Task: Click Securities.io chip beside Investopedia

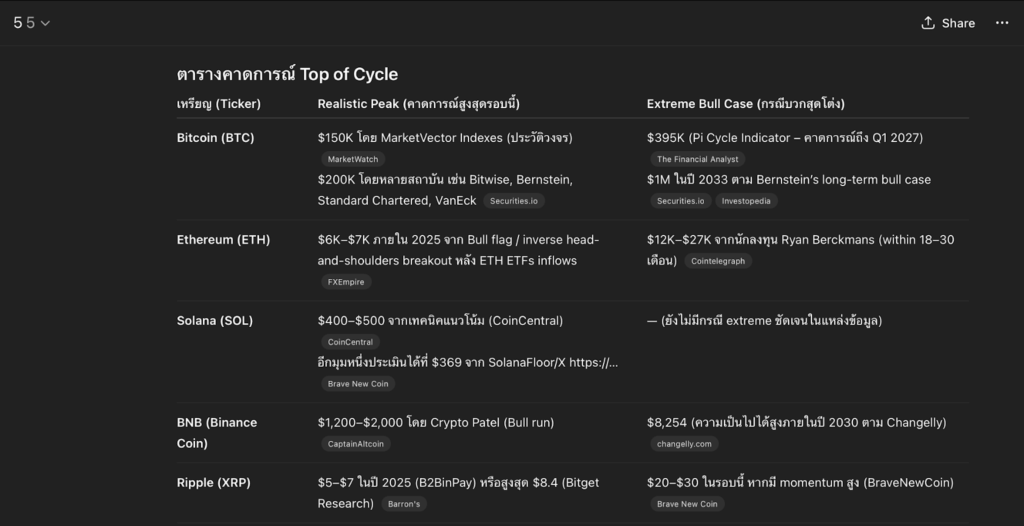Action: click(680, 201)
